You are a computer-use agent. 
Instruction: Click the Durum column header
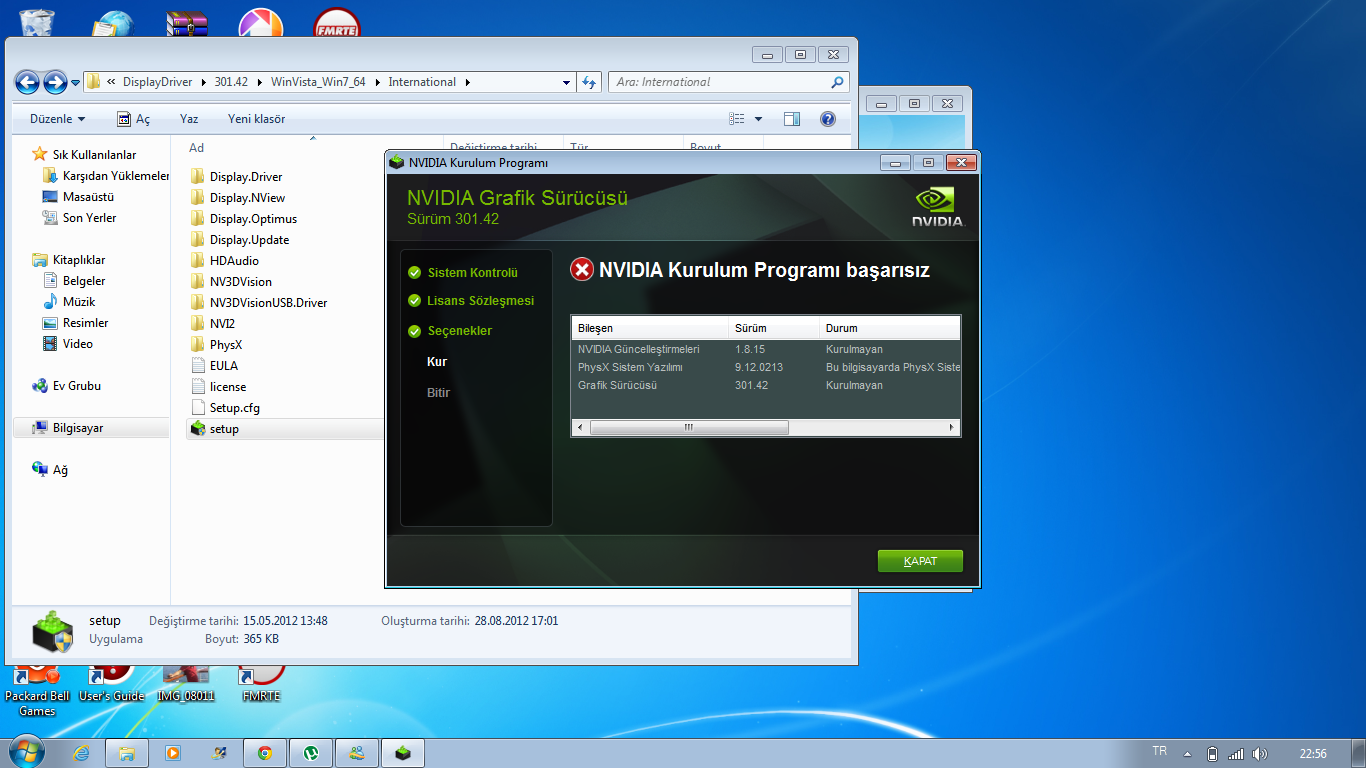coord(890,328)
